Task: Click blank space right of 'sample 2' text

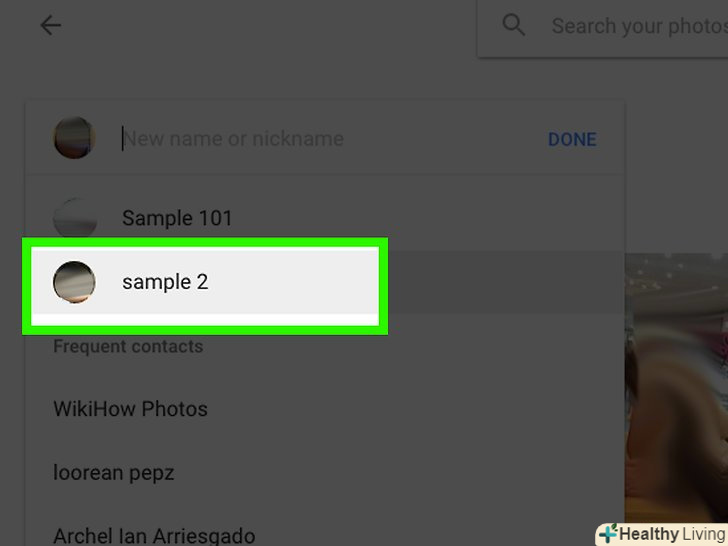Action: coord(300,282)
